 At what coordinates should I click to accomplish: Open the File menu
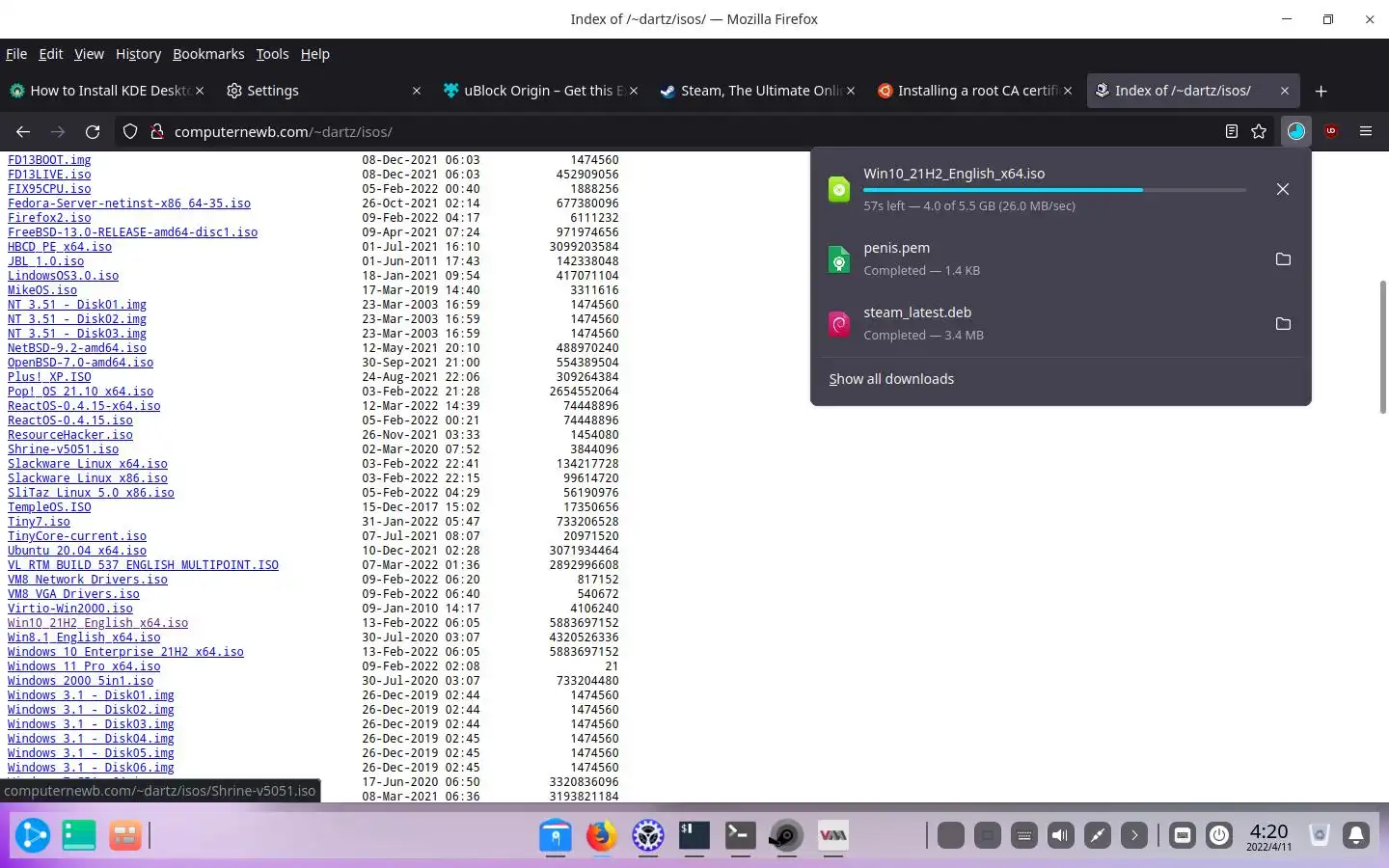click(x=16, y=54)
